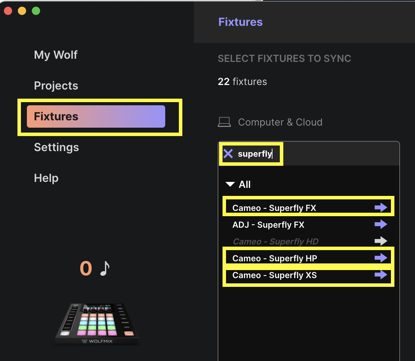Select the Cameo - Superfly HD row
The width and height of the screenshot is (415, 361).
coord(308,241)
